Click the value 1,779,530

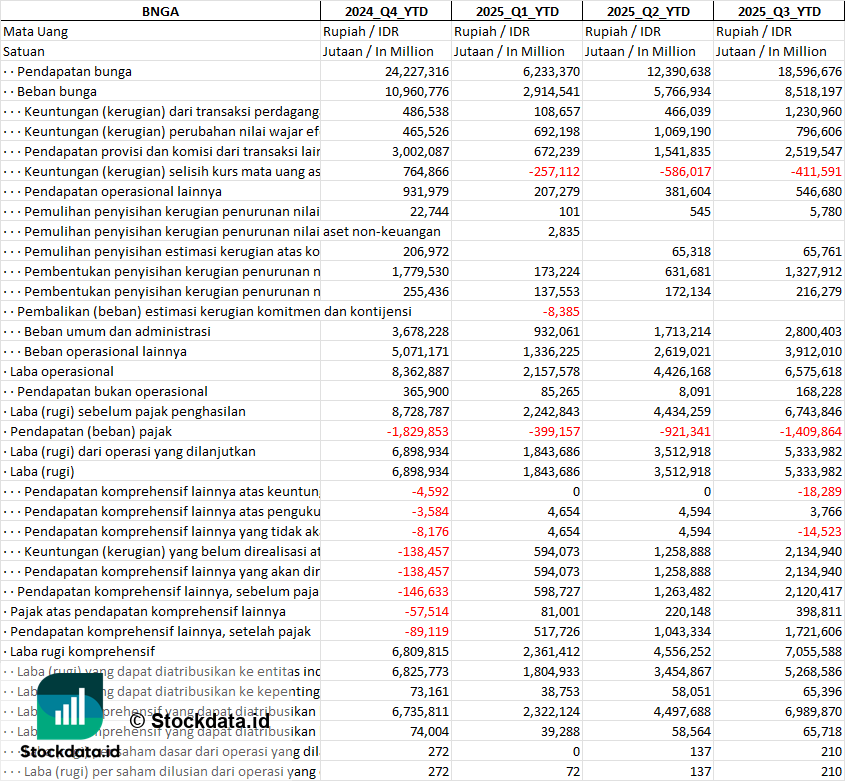click(420, 271)
